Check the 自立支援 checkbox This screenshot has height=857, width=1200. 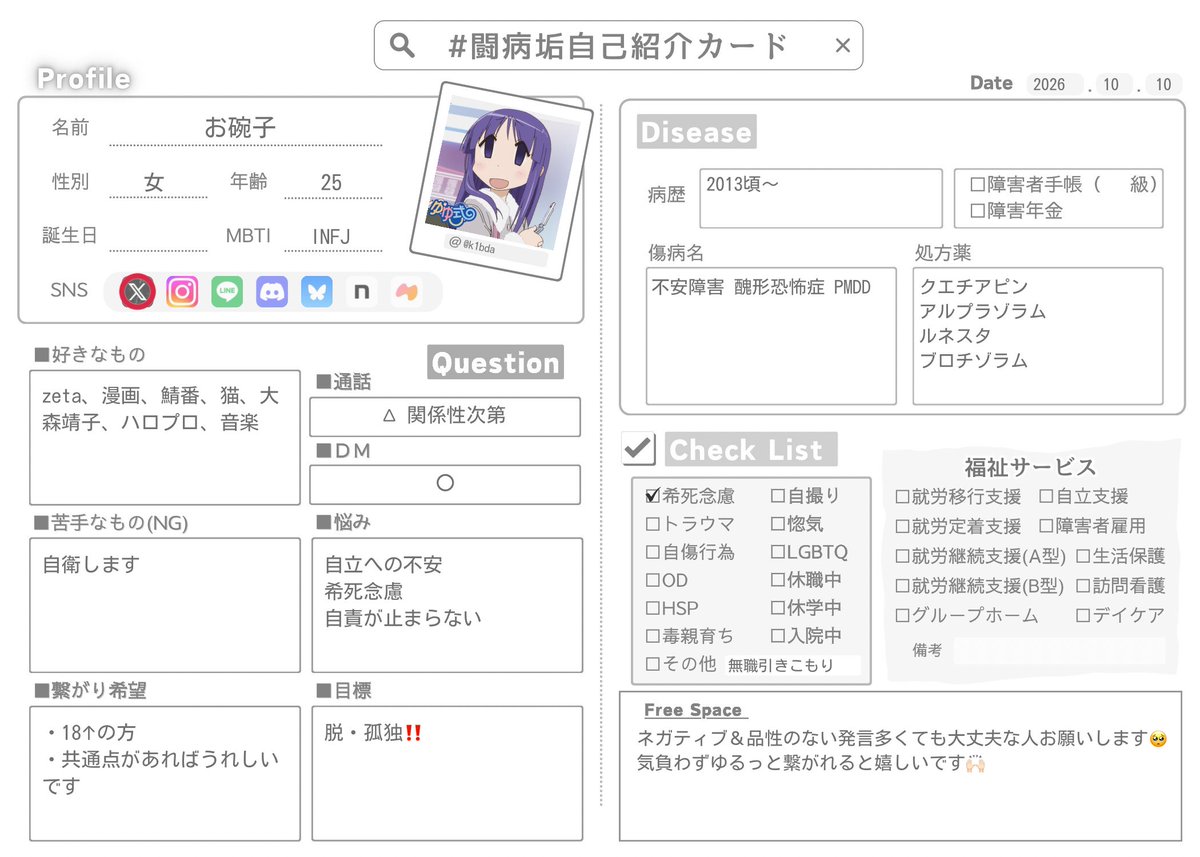[x=1046, y=496]
